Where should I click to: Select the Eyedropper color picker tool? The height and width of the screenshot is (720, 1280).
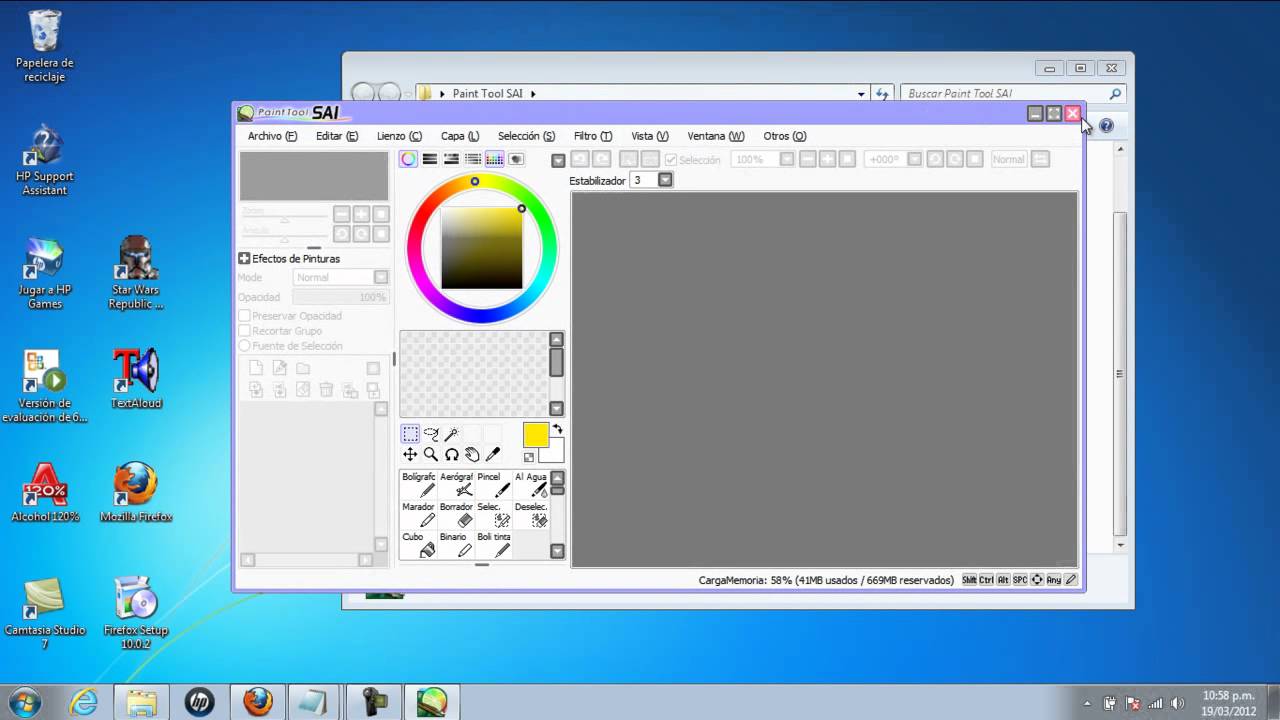click(x=493, y=454)
